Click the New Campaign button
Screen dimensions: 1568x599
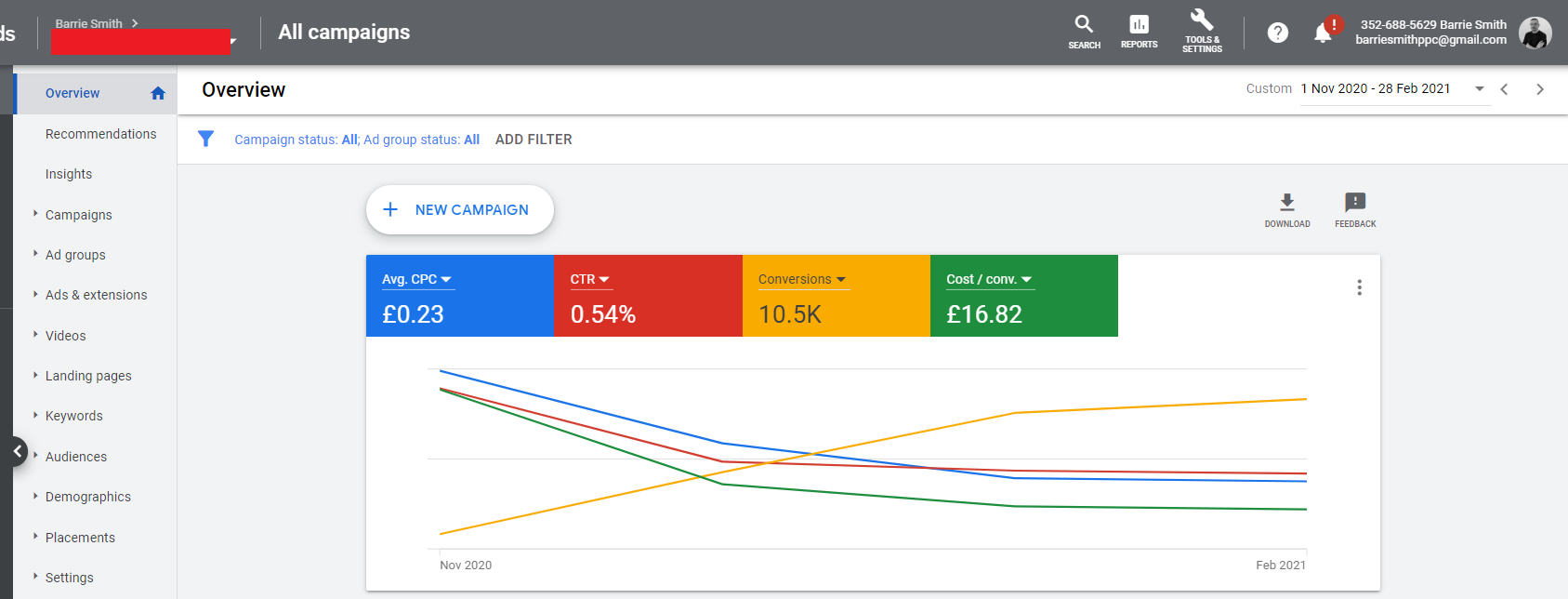460,210
